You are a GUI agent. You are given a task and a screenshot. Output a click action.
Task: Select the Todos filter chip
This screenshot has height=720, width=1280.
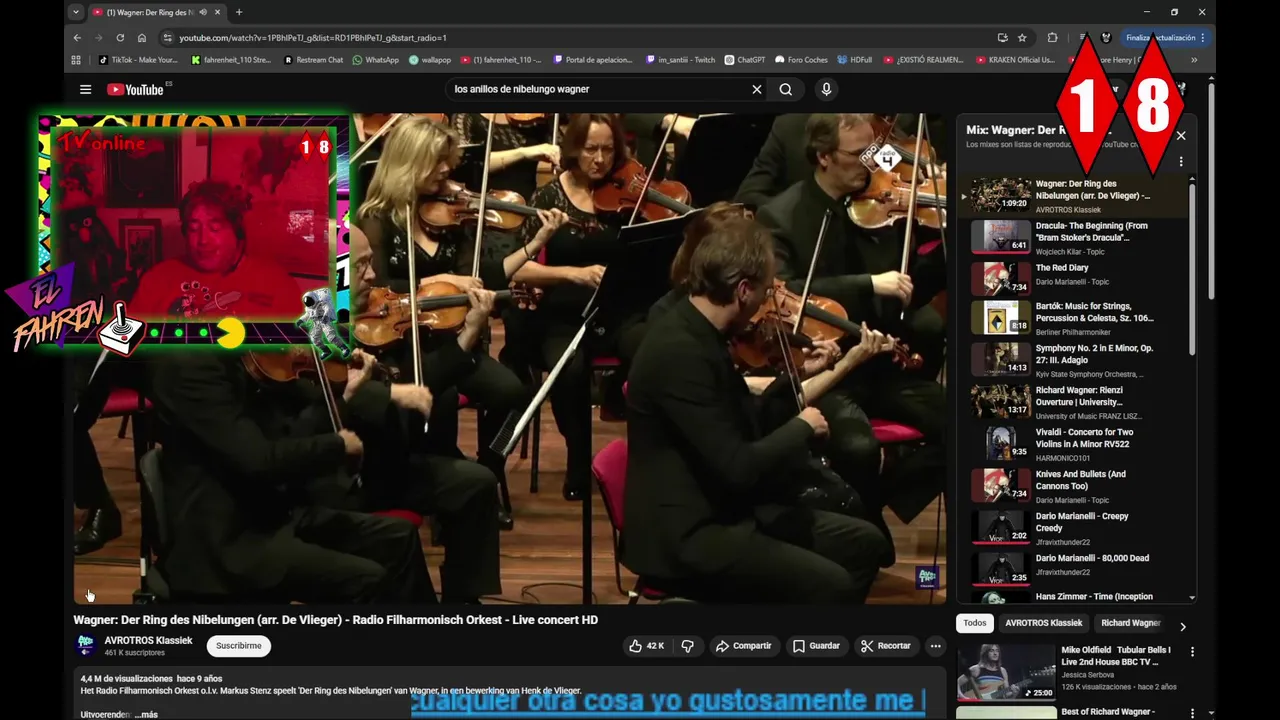coord(975,623)
